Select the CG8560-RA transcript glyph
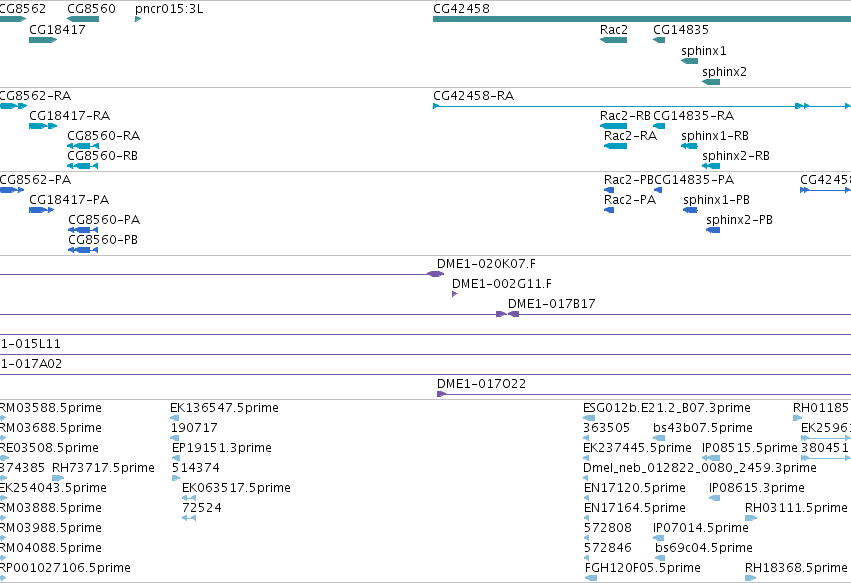The height and width of the screenshot is (583, 851). 83,146
